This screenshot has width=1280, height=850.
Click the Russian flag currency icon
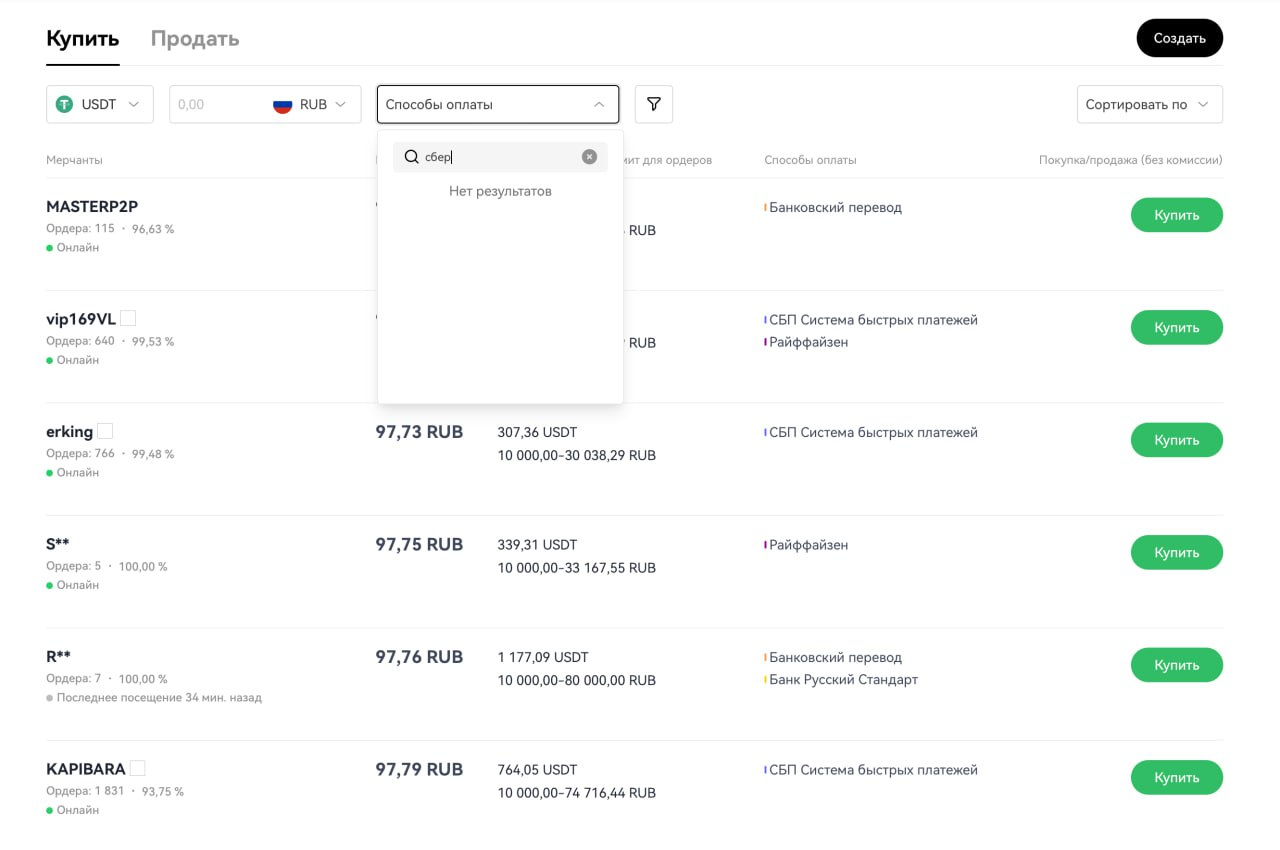pyautogui.click(x=283, y=104)
